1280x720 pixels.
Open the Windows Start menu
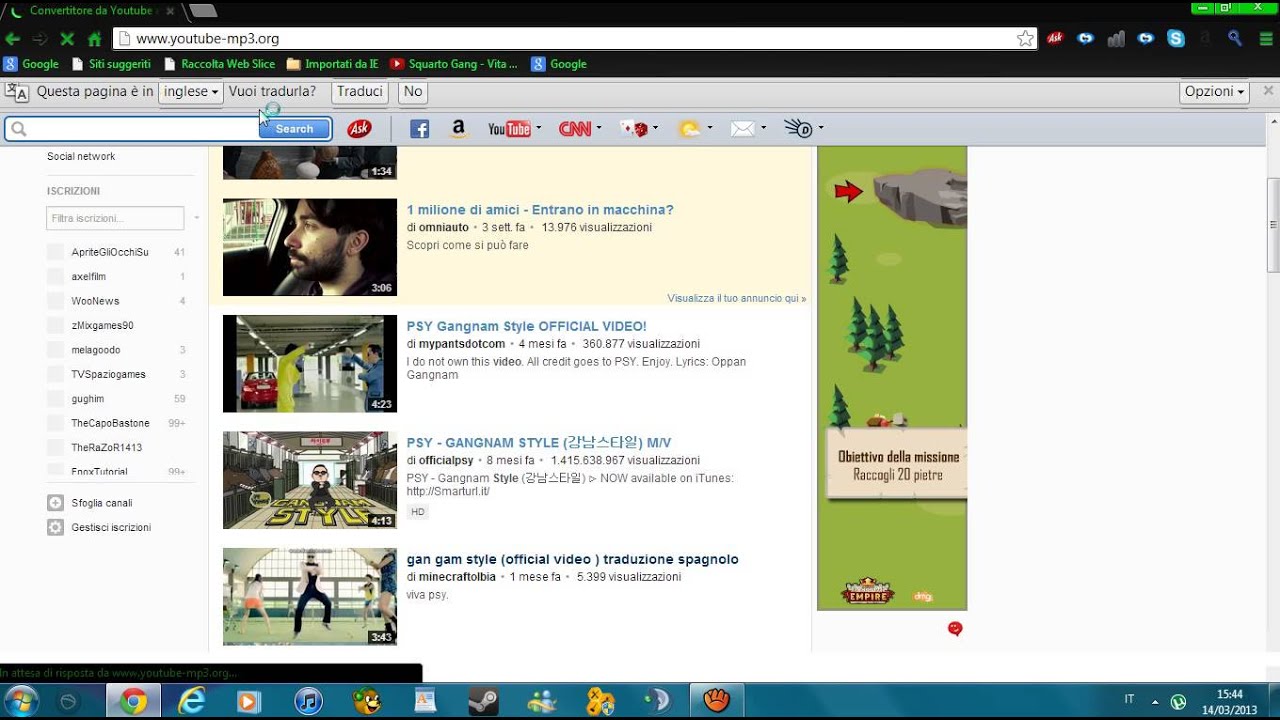pyautogui.click(x=20, y=701)
